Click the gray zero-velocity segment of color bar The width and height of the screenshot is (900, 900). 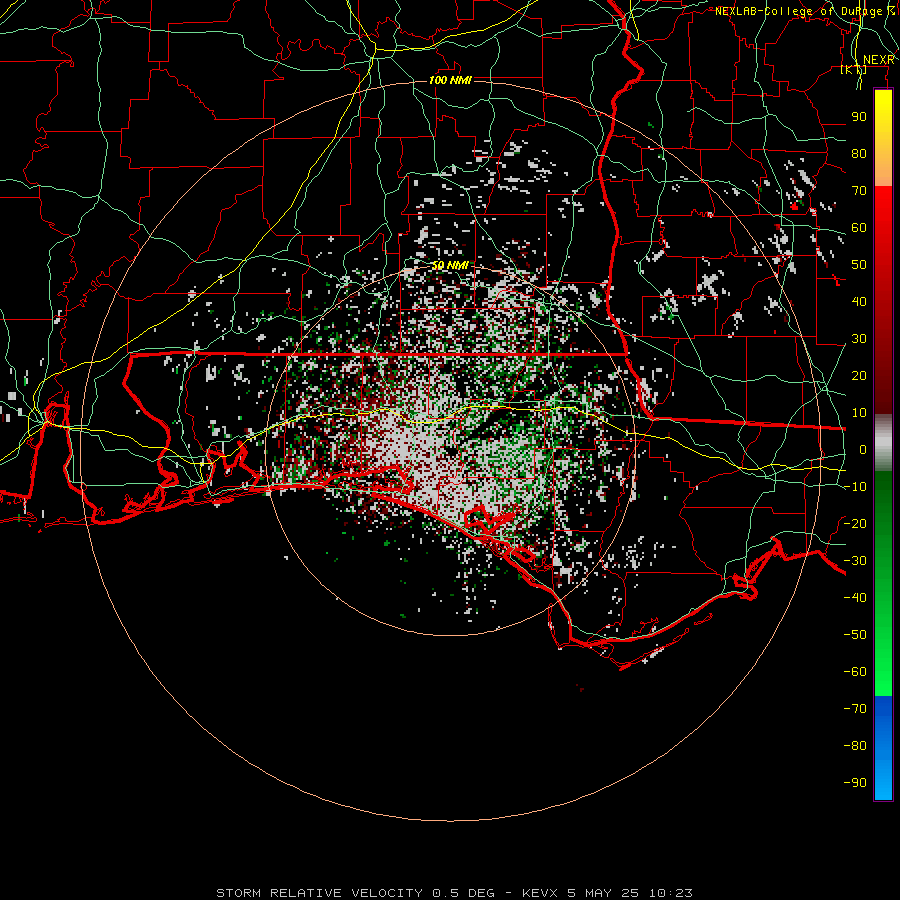[883, 443]
